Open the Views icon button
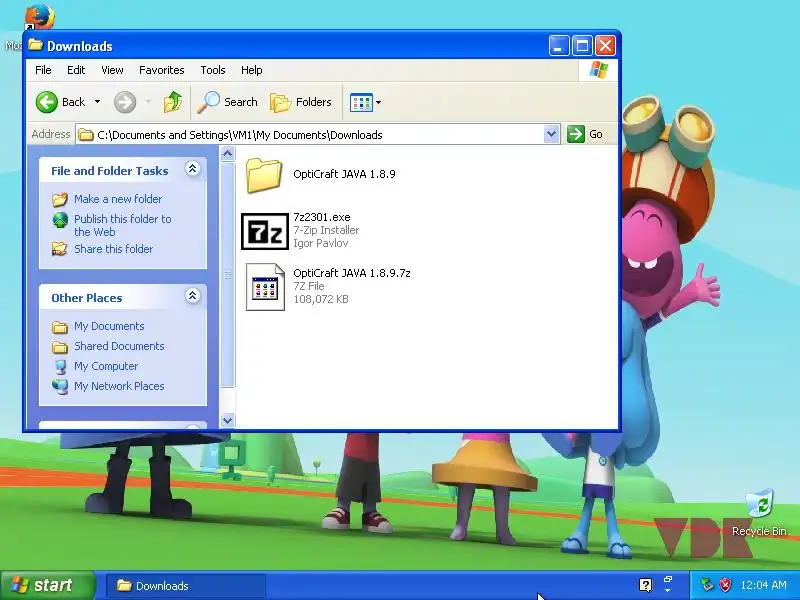This screenshot has width=800, height=600. click(361, 103)
